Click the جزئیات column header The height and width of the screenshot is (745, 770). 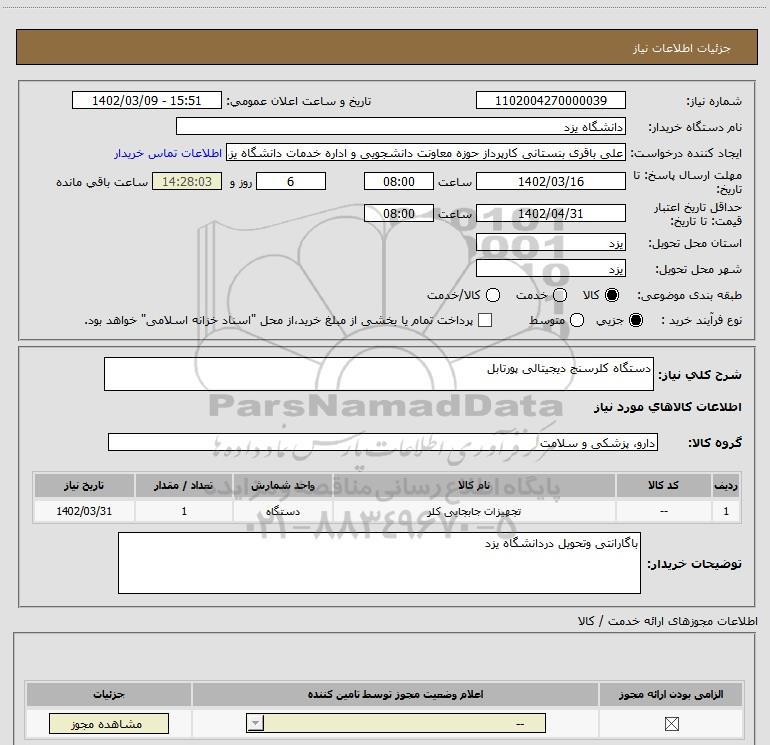tap(109, 694)
